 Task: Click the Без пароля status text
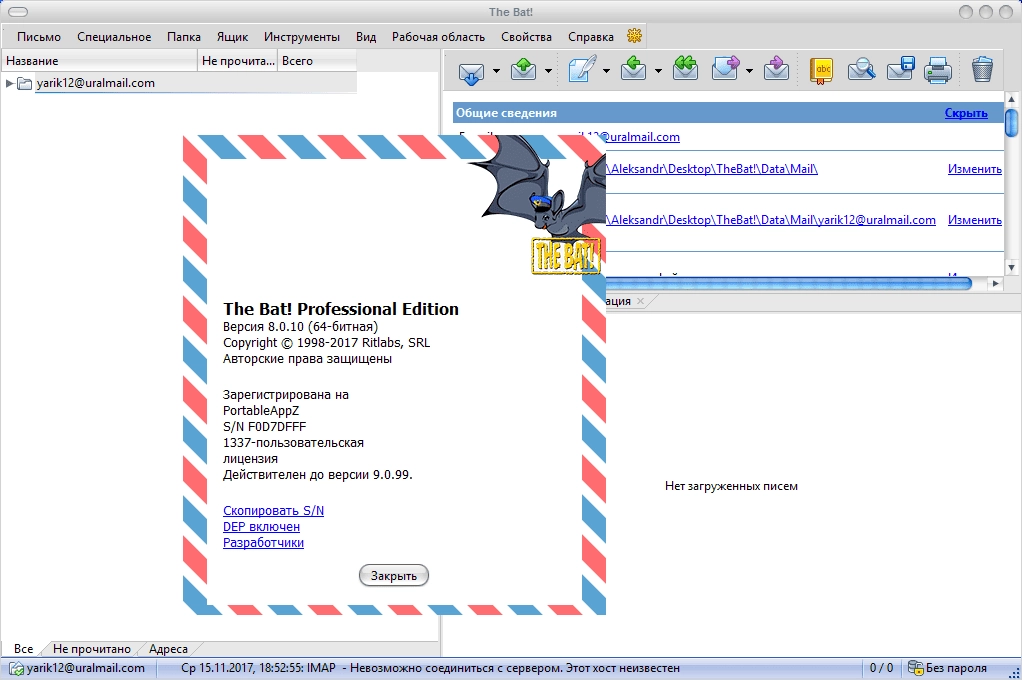click(956, 668)
